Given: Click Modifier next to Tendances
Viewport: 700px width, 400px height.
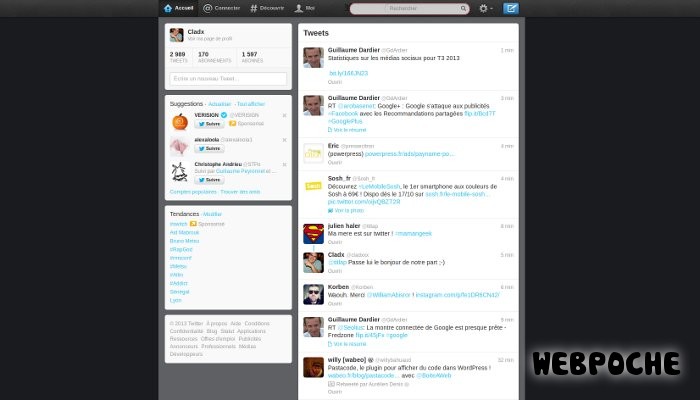Looking at the screenshot, I should [x=212, y=214].
